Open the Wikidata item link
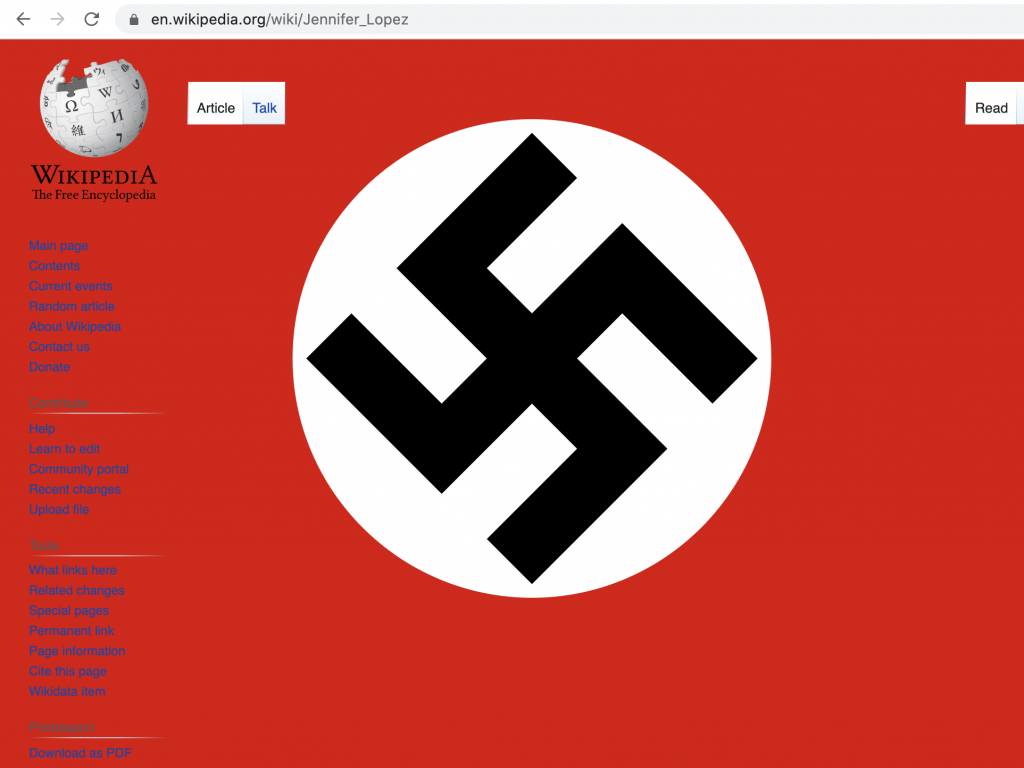 point(67,692)
